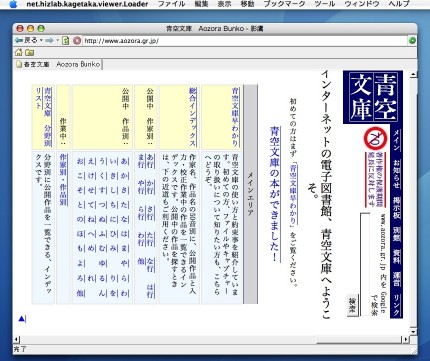430x361 pixels.
Task: Open the ら行 author index link
Action: 141,213
